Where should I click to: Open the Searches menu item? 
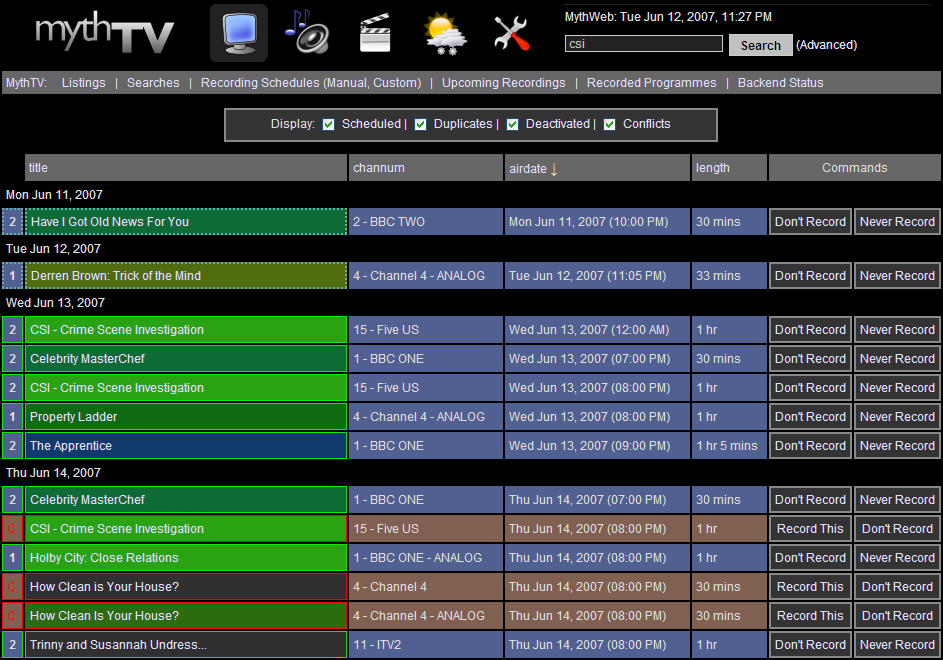click(153, 83)
